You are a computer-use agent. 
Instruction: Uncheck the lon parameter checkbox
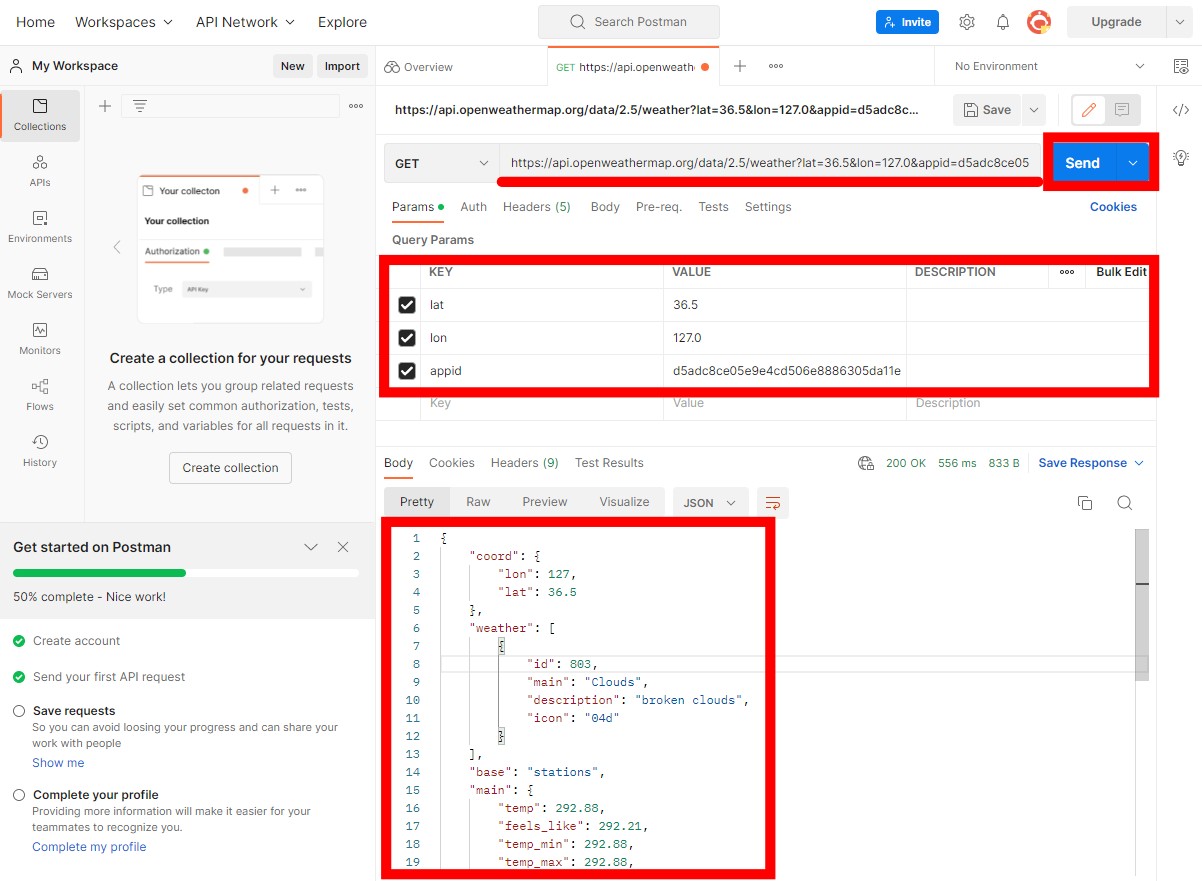point(407,338)
